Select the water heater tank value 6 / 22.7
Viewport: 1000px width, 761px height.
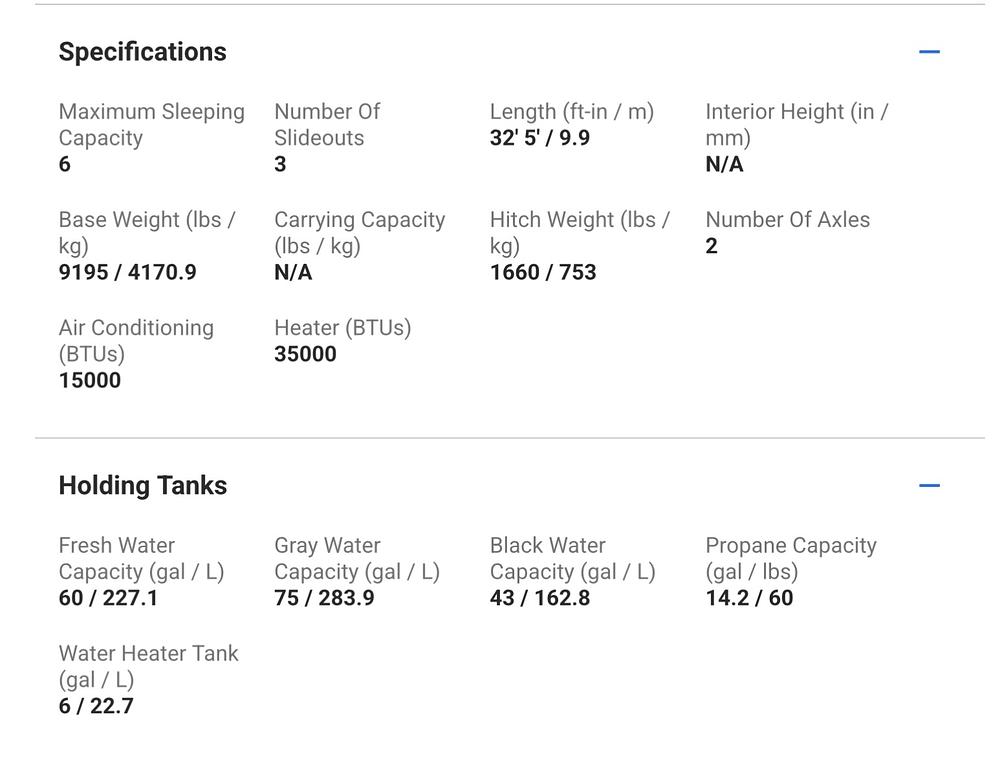click(x=96, y=706)
